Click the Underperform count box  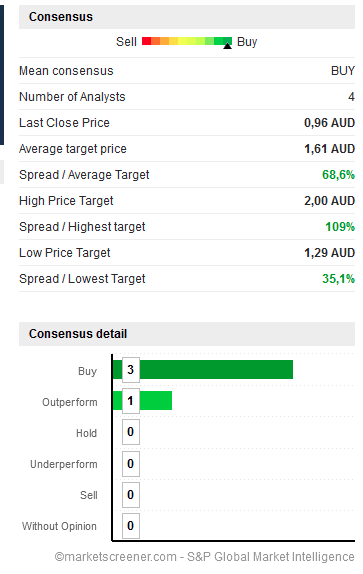coord(131,464)
